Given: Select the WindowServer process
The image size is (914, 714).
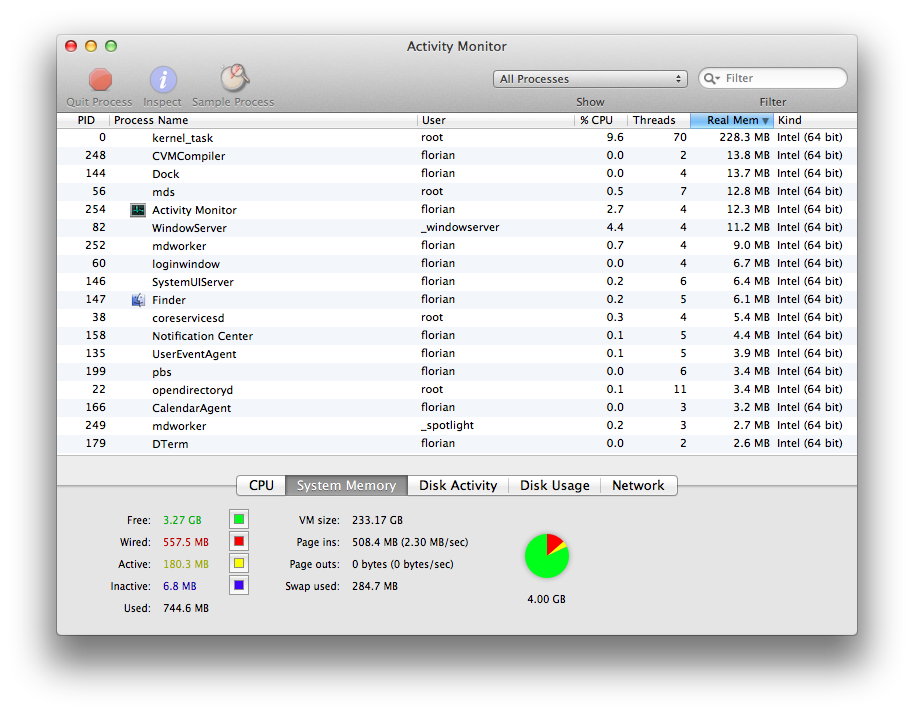Looking at the screenshot, I should 457,228.
